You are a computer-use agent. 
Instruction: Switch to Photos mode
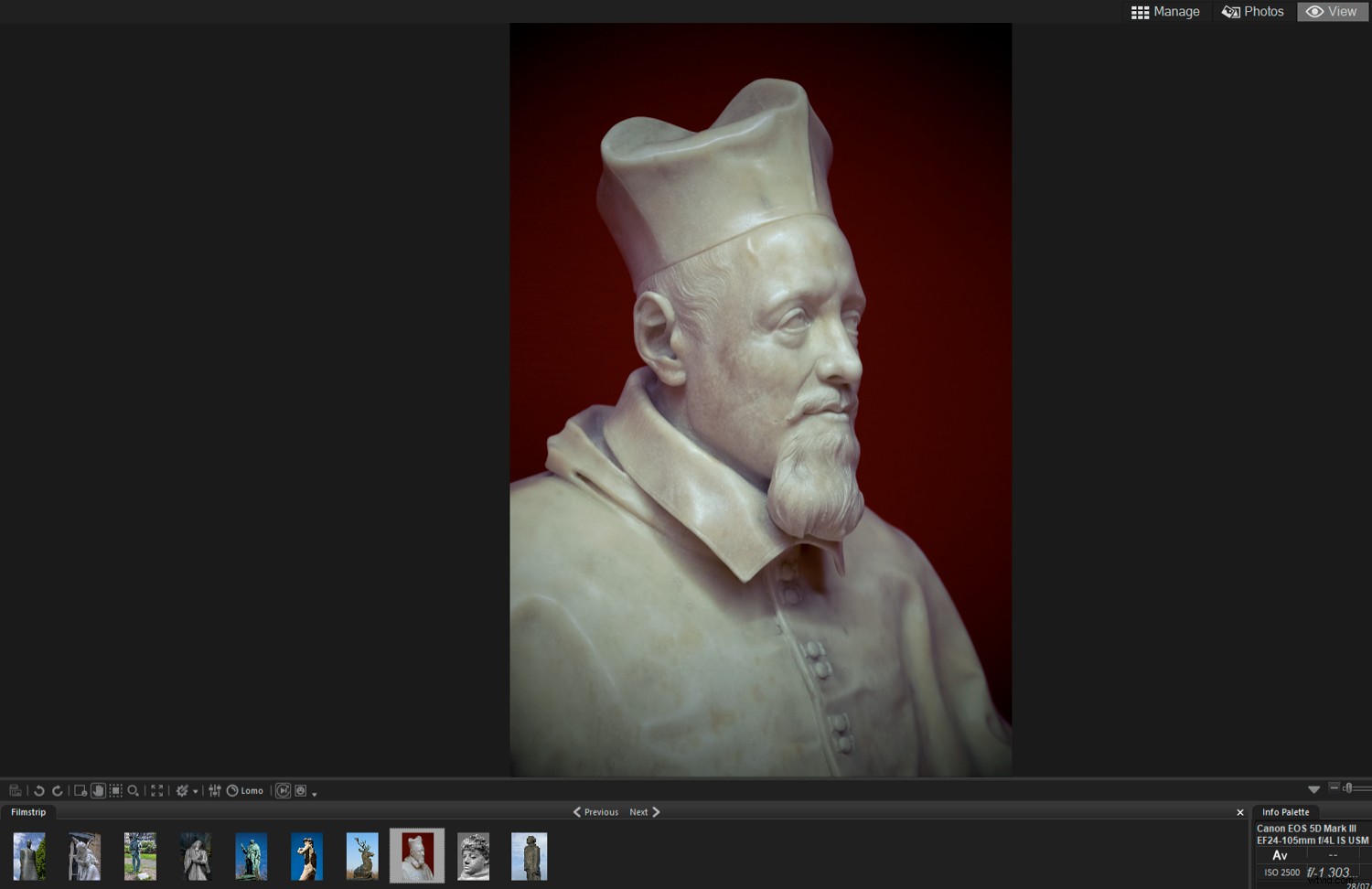1253,12
